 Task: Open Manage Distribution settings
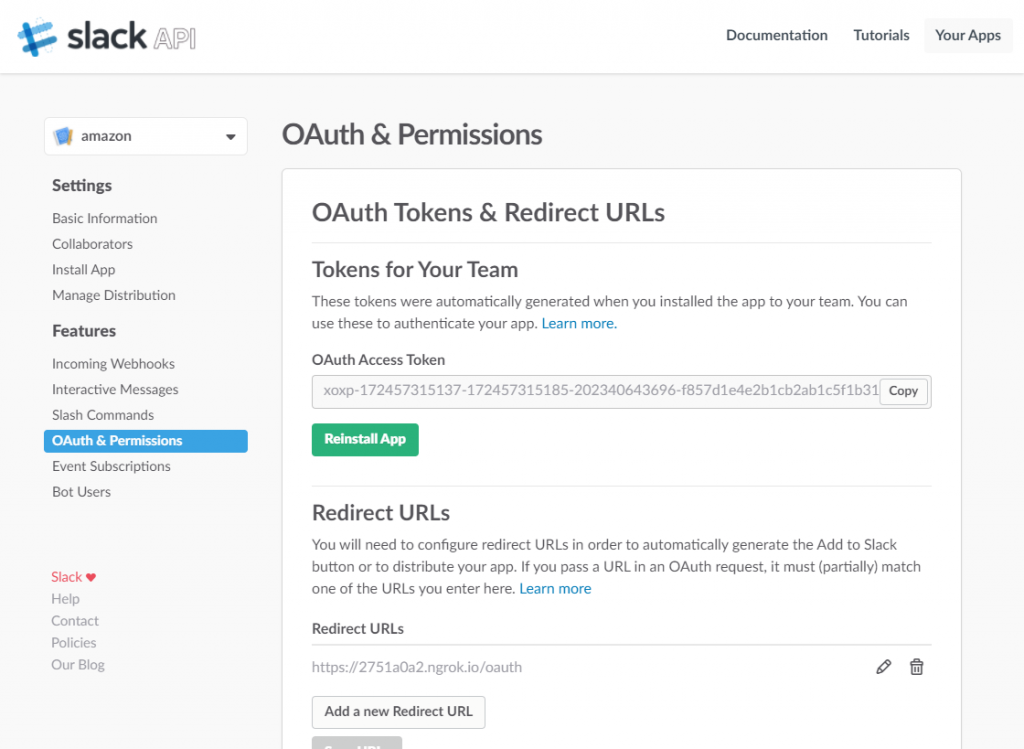click(x=113, y=295)
